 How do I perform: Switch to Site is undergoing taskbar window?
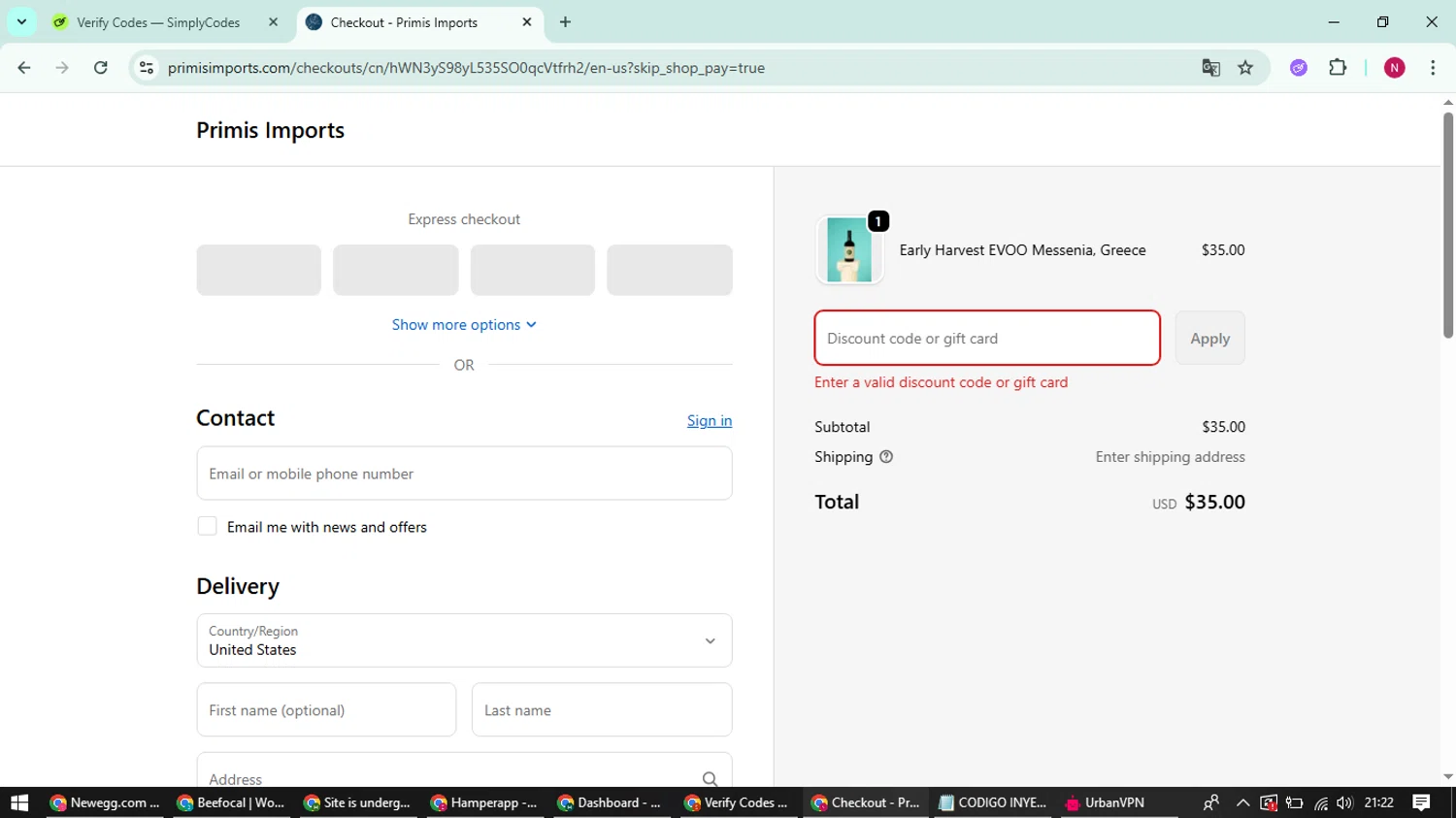pos(357,802)
